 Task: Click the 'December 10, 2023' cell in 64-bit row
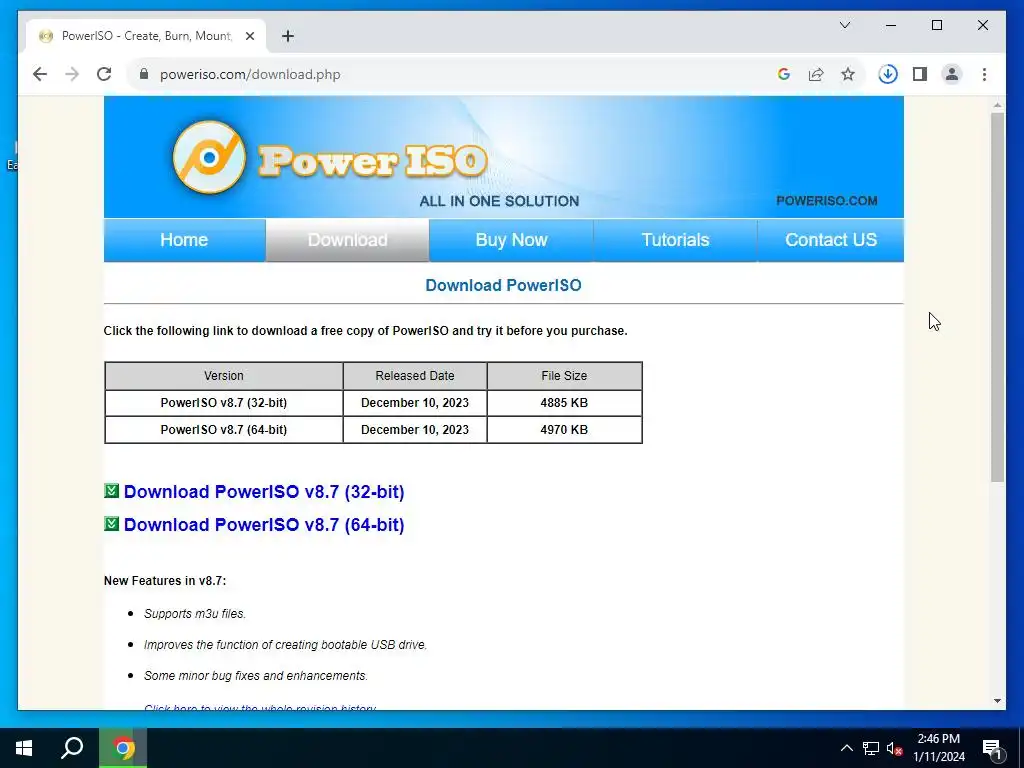click(x=415, y=430)
